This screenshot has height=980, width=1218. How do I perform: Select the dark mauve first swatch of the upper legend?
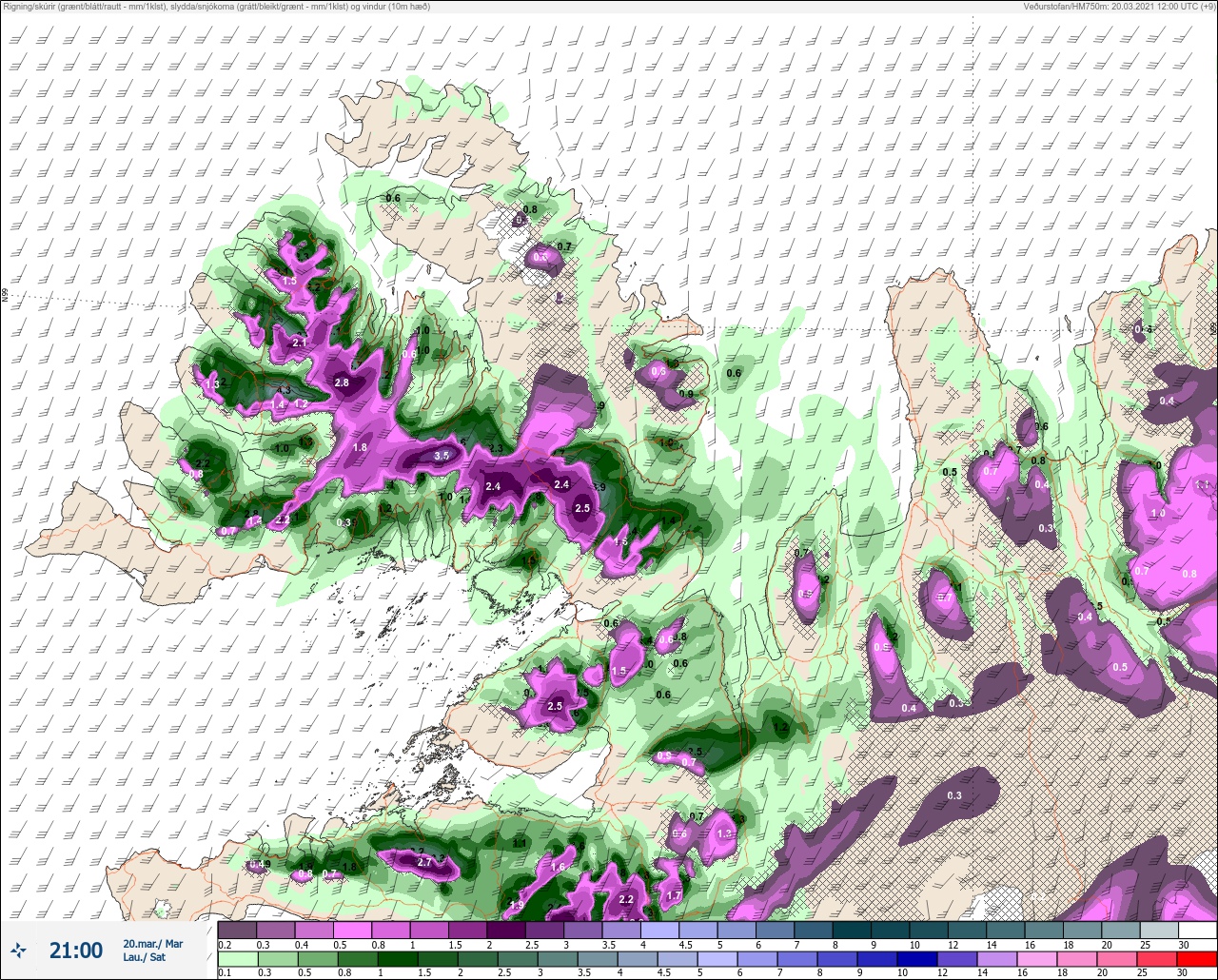[237, 930]
